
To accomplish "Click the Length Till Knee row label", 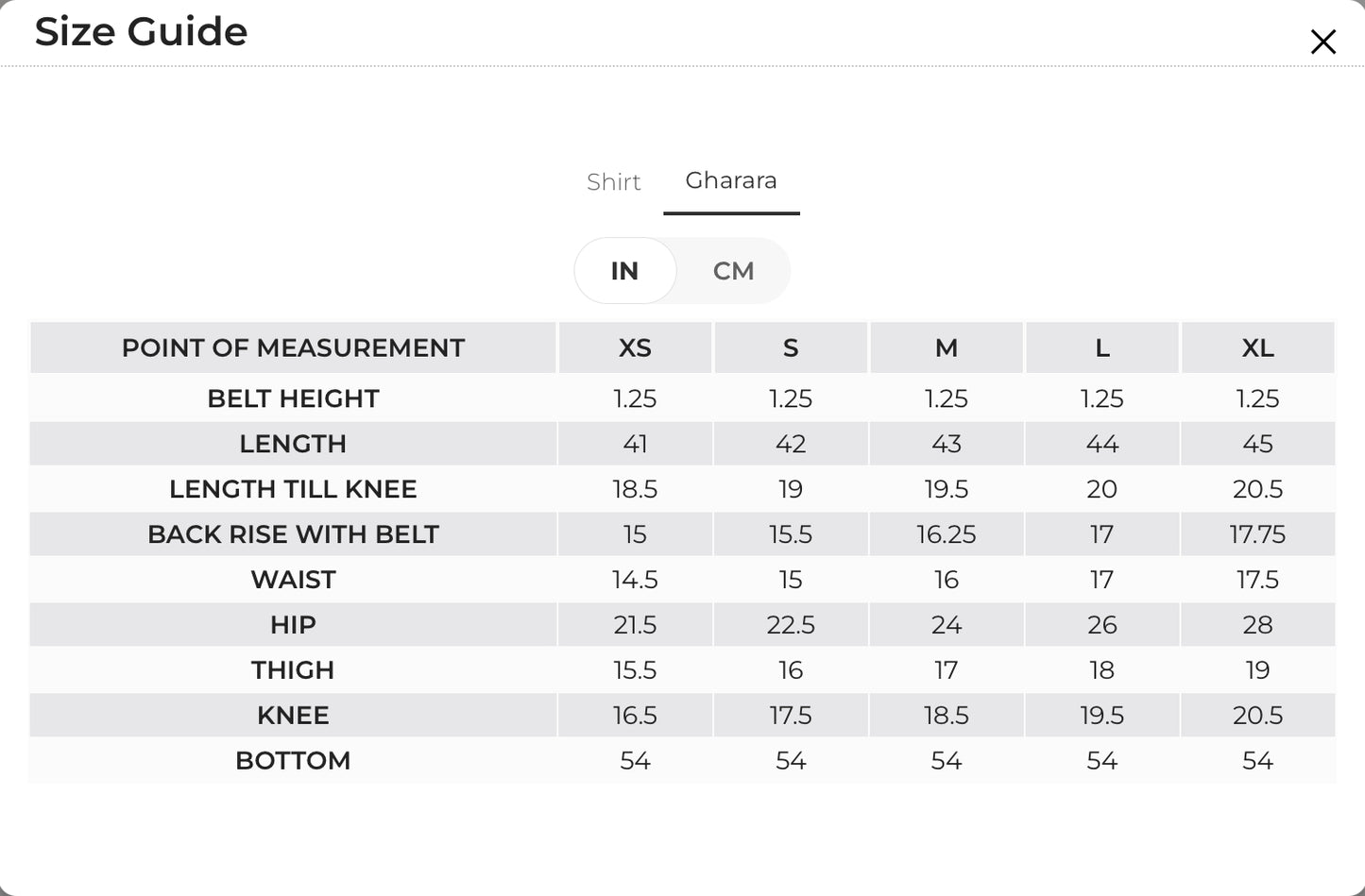I will click(293, 489).
